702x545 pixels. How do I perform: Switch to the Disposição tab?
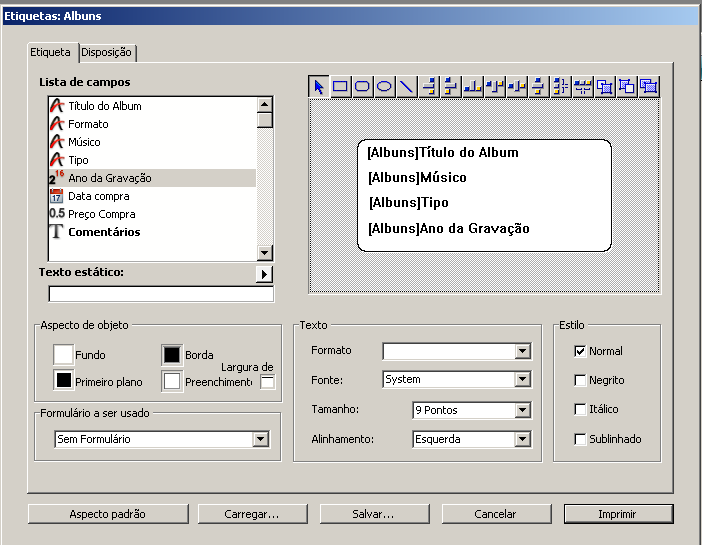107,52
